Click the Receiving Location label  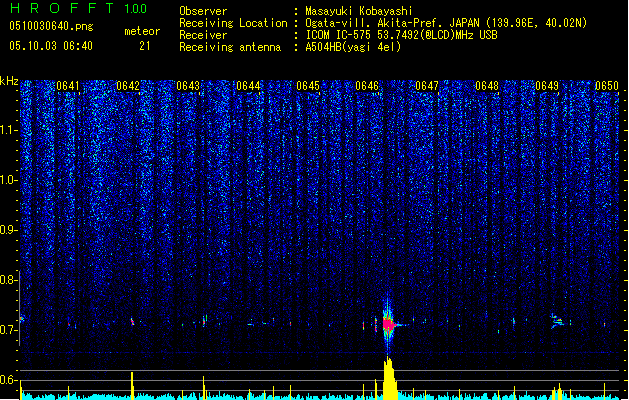233,23
